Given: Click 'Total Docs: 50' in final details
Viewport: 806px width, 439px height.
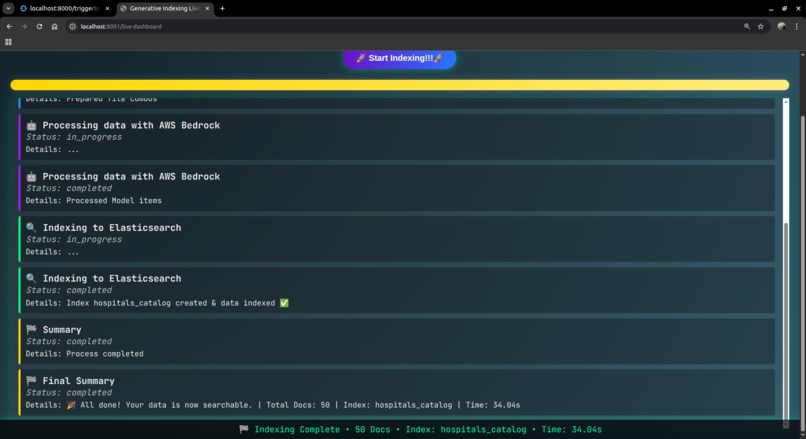Looking at the screenshot, I should [x=298, y=405].
